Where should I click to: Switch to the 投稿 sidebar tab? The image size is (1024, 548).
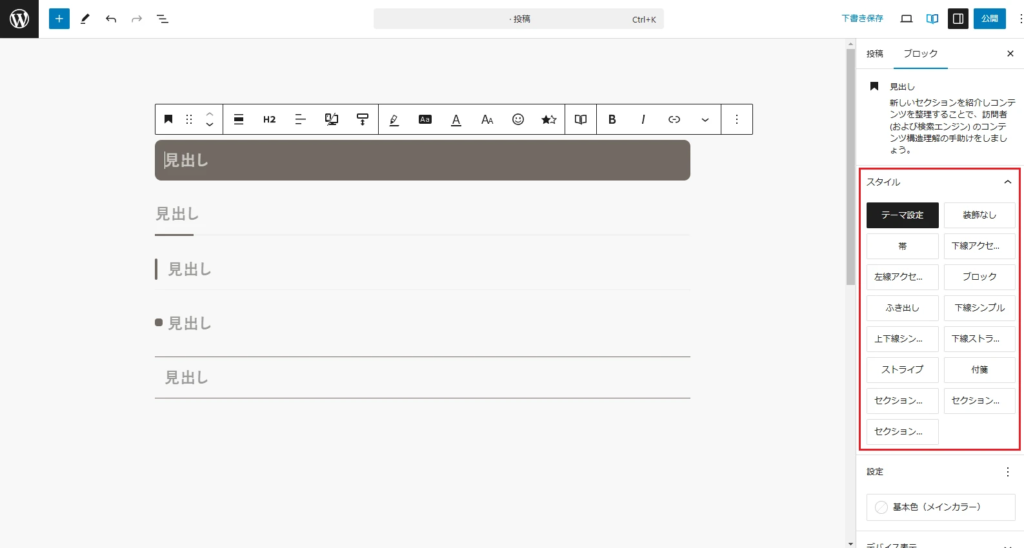tap(875, 53)
